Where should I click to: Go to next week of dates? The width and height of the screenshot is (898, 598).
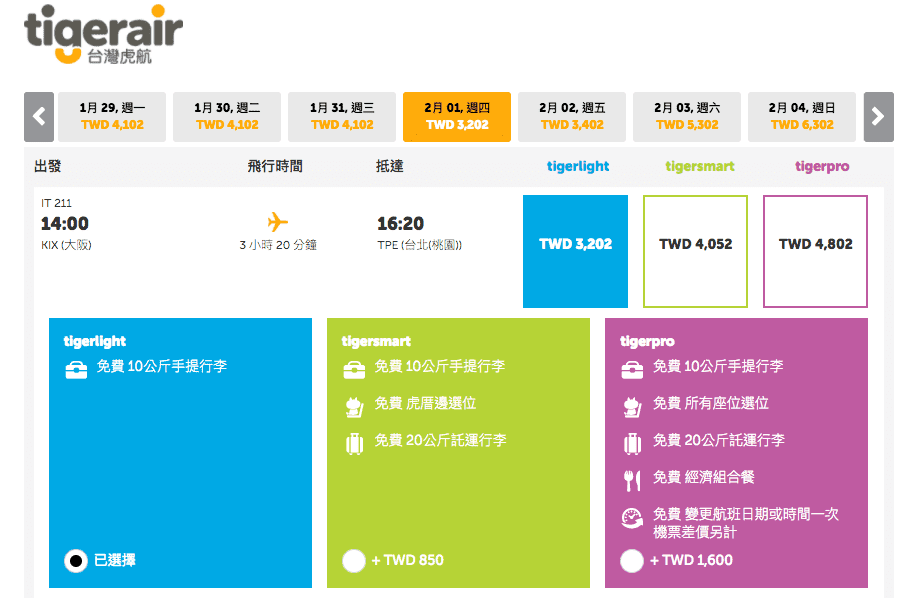(879, 117)
